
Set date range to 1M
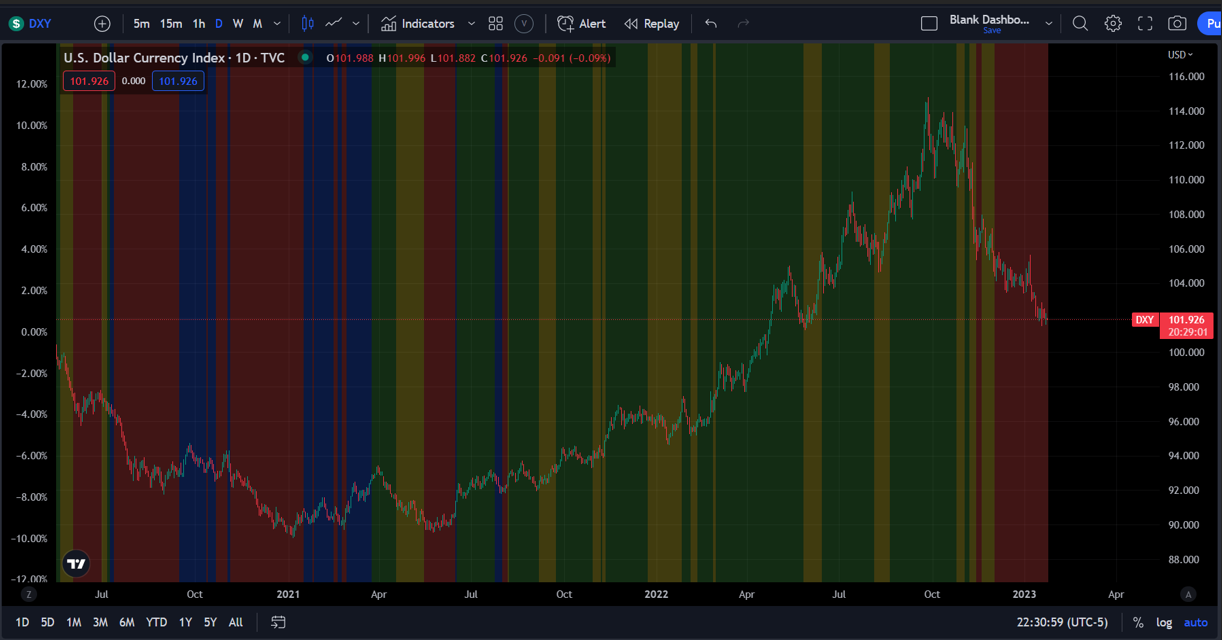tap(74, 622)
